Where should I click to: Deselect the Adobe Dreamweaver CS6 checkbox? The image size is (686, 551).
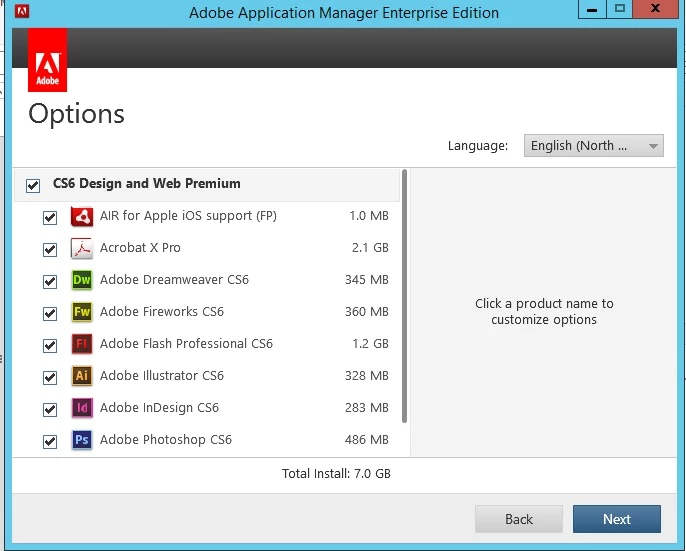pyautogui.click(x=50, y=281)
